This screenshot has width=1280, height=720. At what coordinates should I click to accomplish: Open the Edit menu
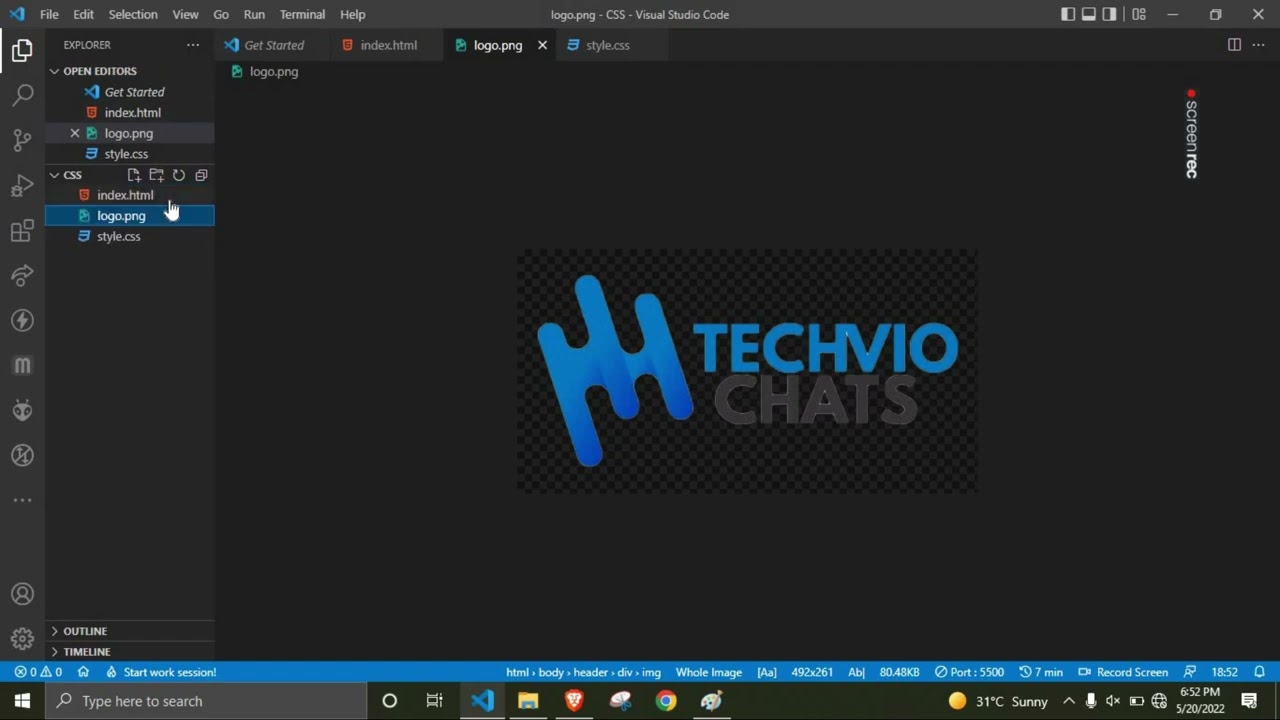coord(83,14)
